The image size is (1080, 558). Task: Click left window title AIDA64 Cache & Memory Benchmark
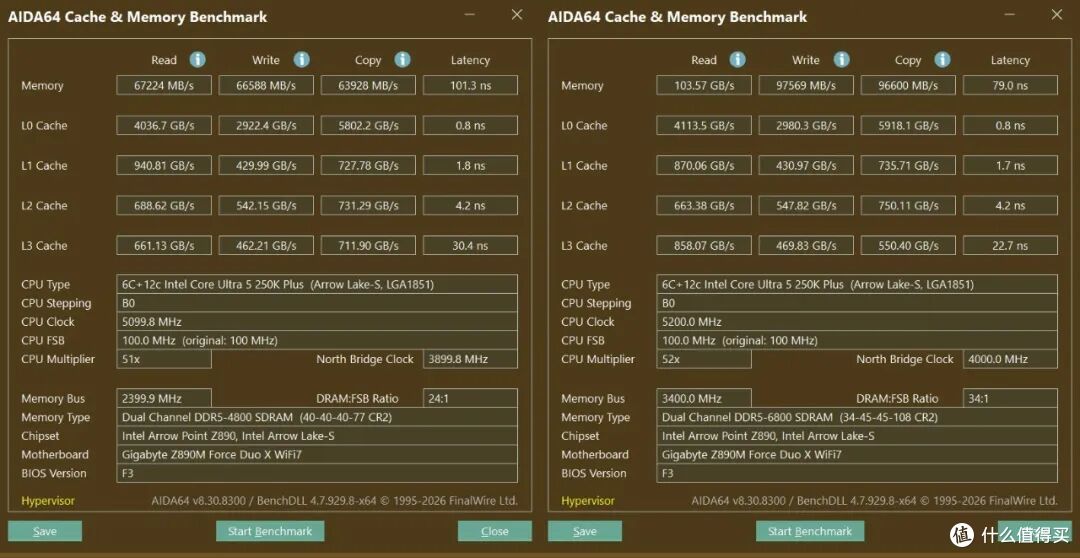(x=138, y=17)
